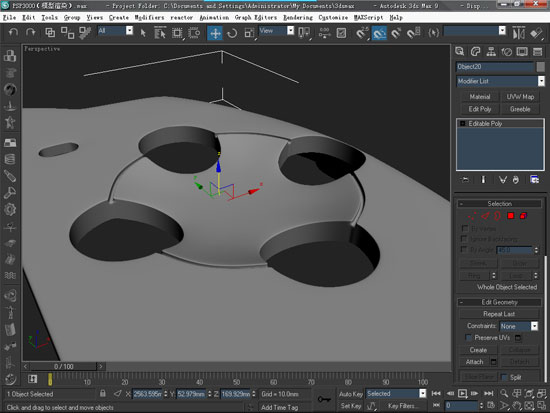Click Play Animation button
The width and height of the screenshot is (550, 413).
462,393
